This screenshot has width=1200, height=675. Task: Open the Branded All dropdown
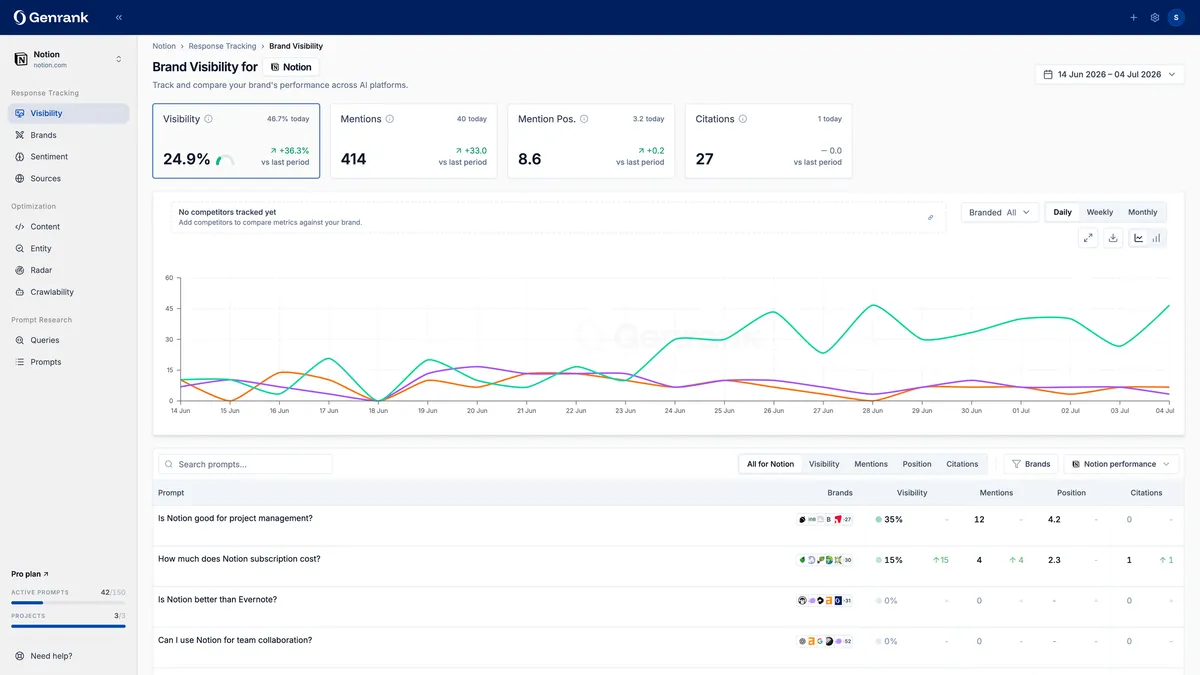1000,212
